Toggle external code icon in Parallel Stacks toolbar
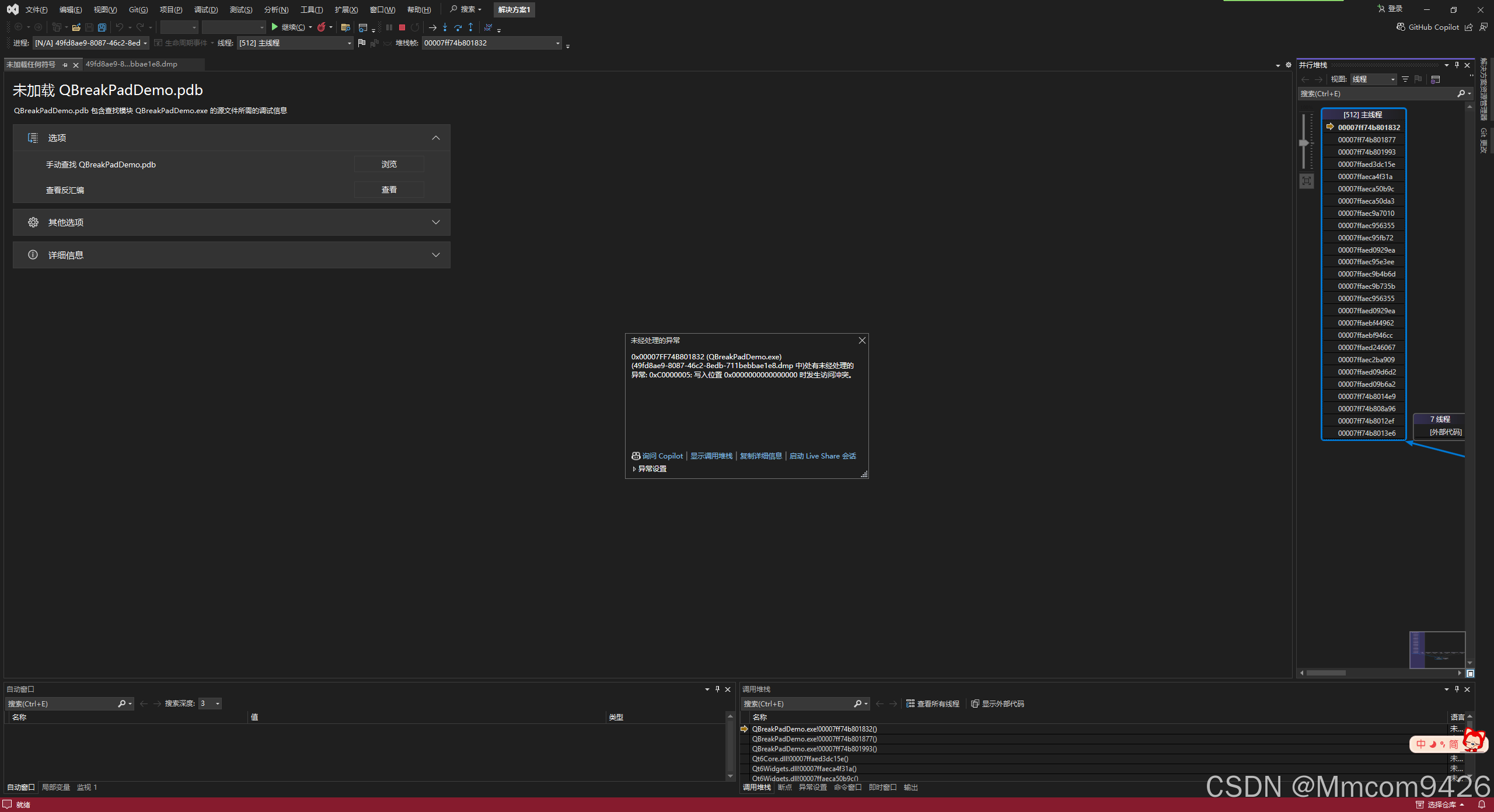 1436,79
